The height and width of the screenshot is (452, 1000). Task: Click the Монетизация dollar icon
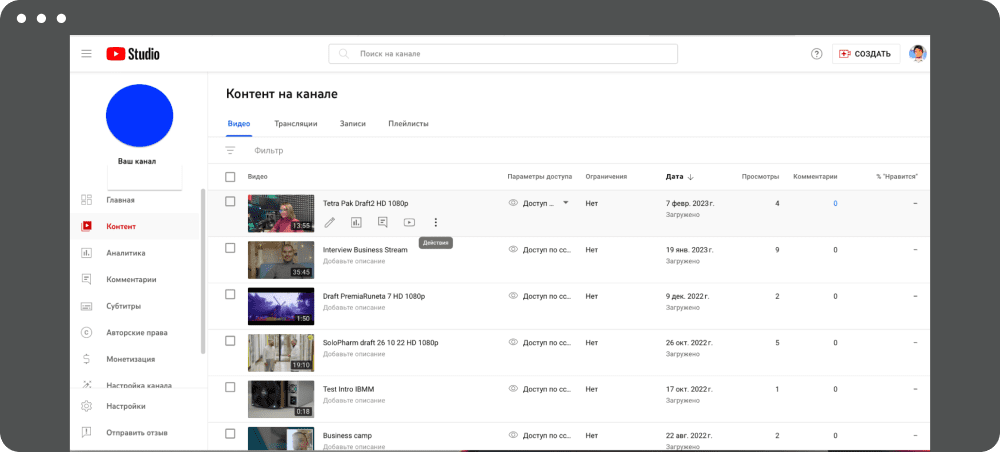(x=87, y=359)
